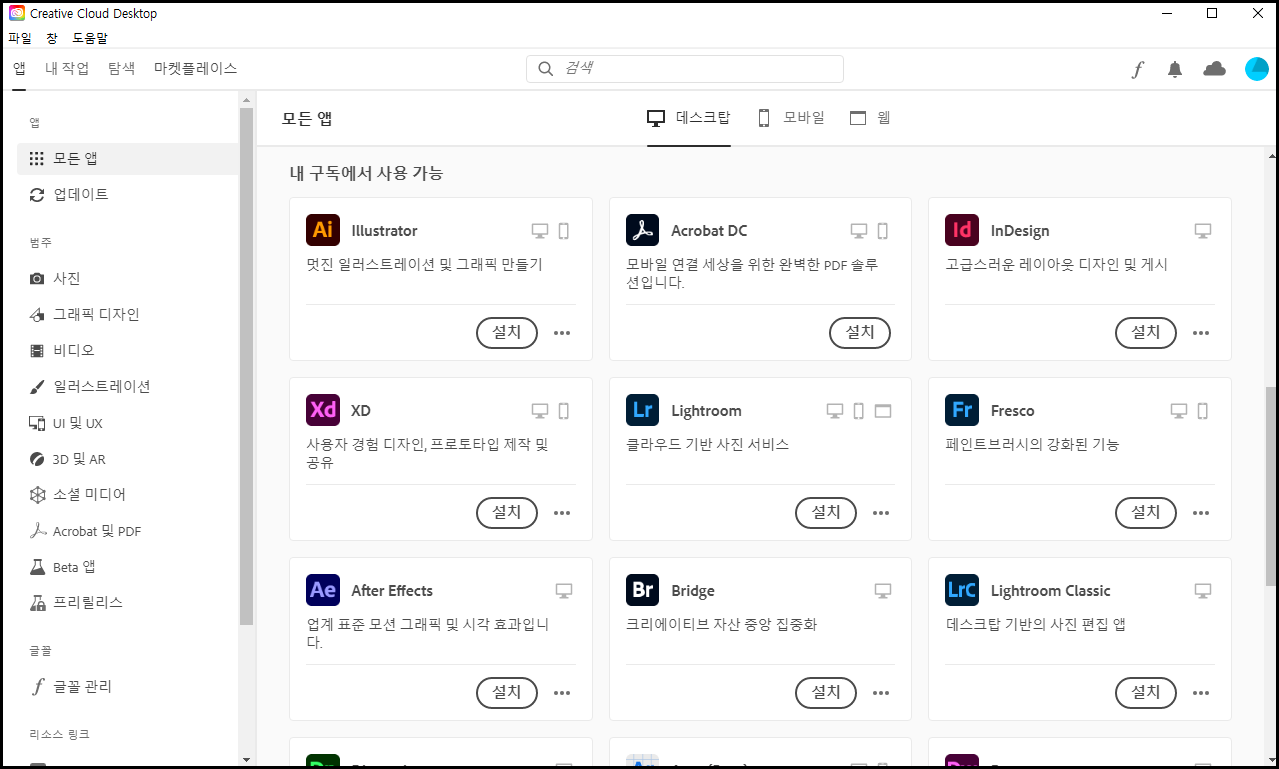The width and height of the screenshot is (1279, 769).
Task: Switch to 데스크탑 apps tab
Action: [689, 118]
